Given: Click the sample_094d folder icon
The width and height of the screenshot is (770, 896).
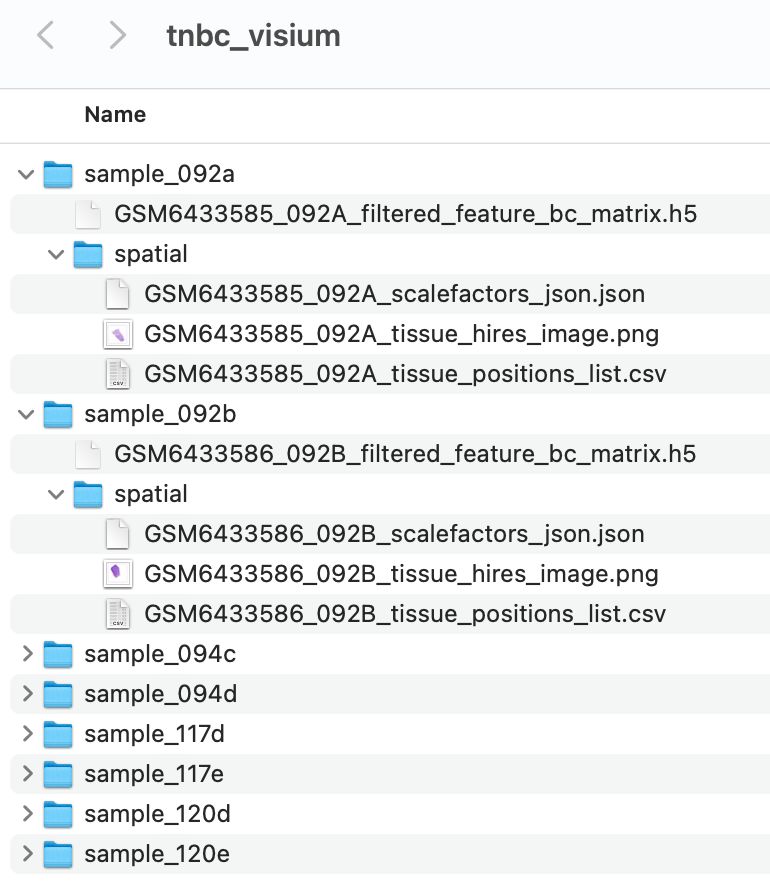Looking at the screenshot, I should tap(58, 694).
